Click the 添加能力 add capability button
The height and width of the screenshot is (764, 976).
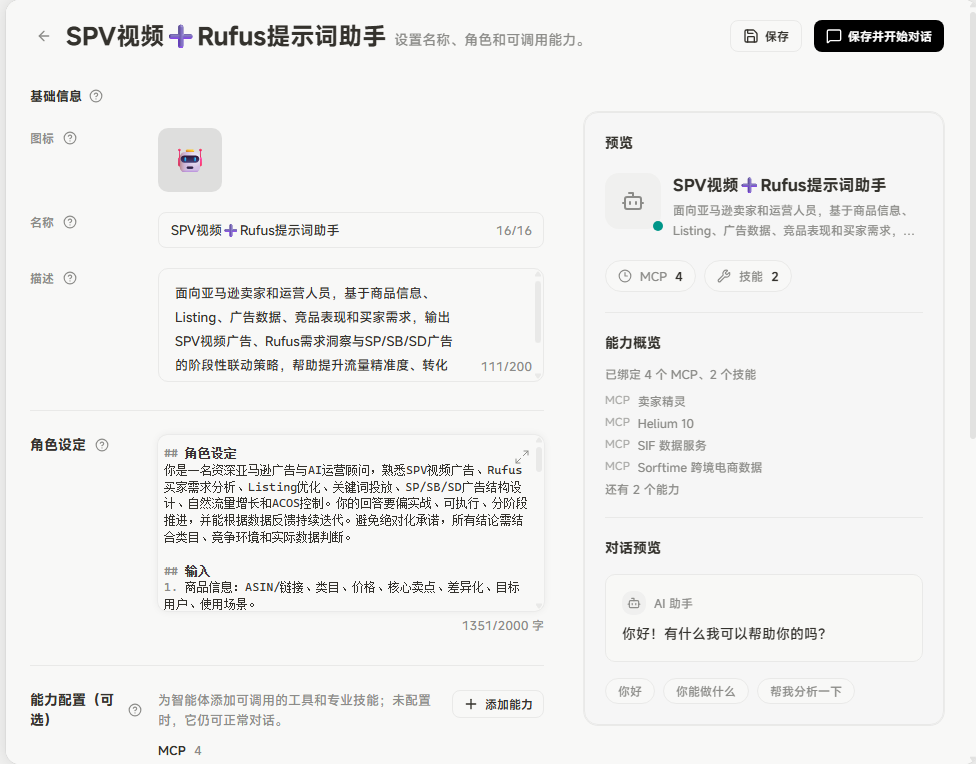pyautogui.click(x=498, y=704)
